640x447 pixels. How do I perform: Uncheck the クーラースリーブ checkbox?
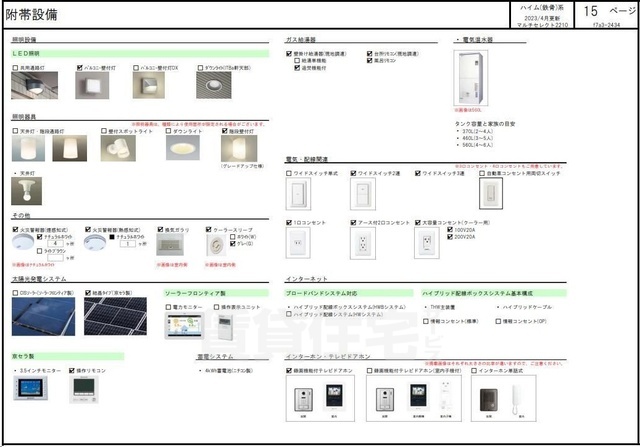209,230
